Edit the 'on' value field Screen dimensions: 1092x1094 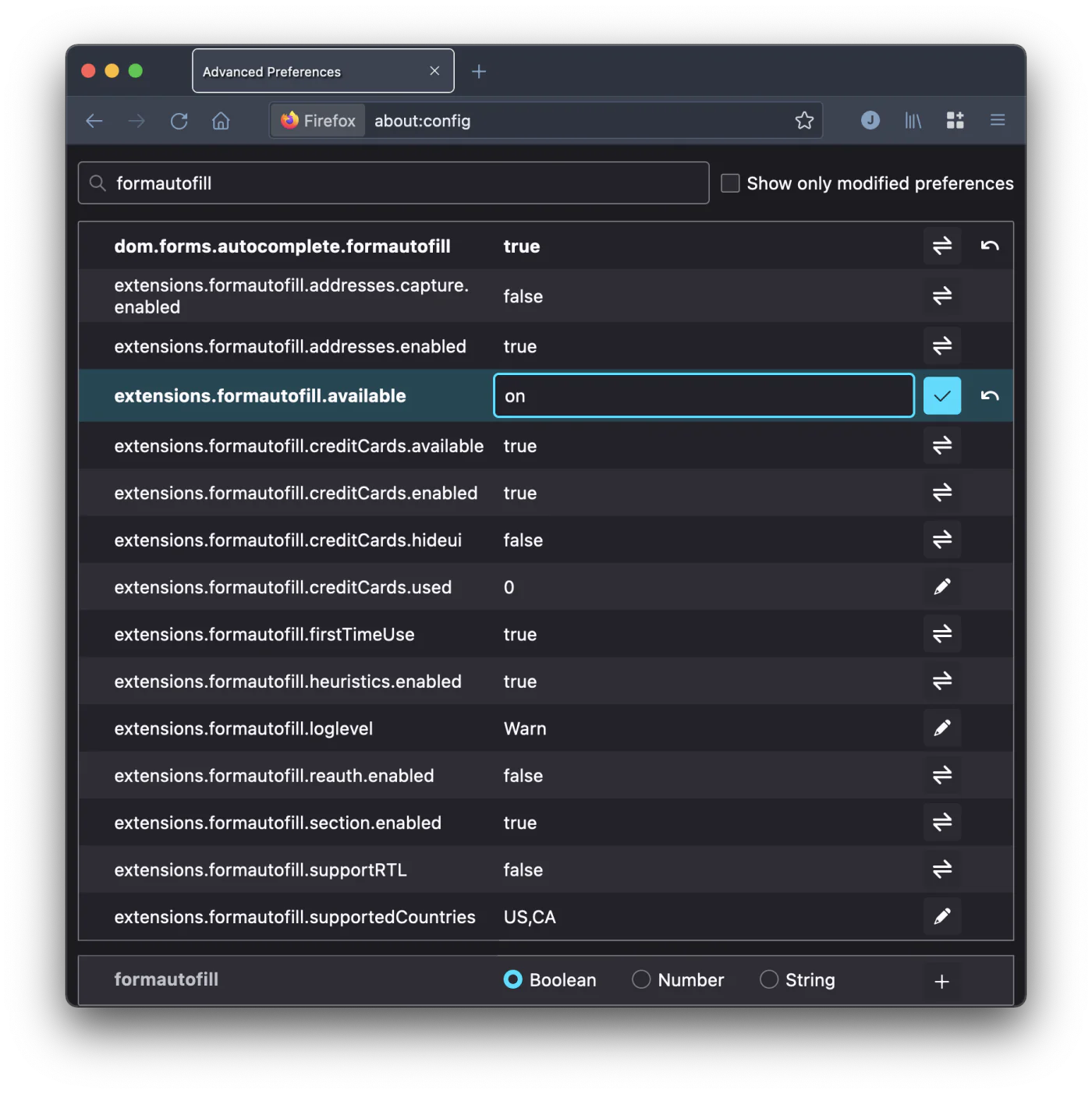704,395
